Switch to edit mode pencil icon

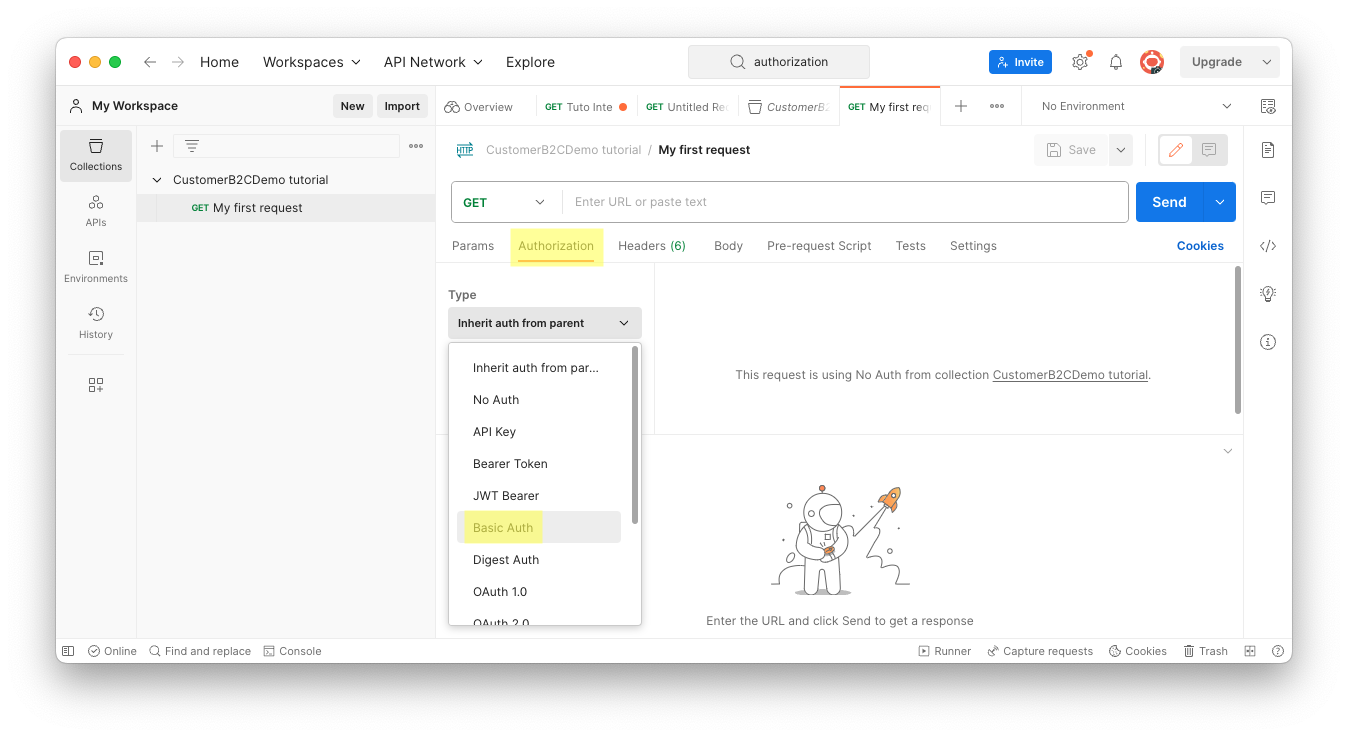click(x=1176, y=150)
